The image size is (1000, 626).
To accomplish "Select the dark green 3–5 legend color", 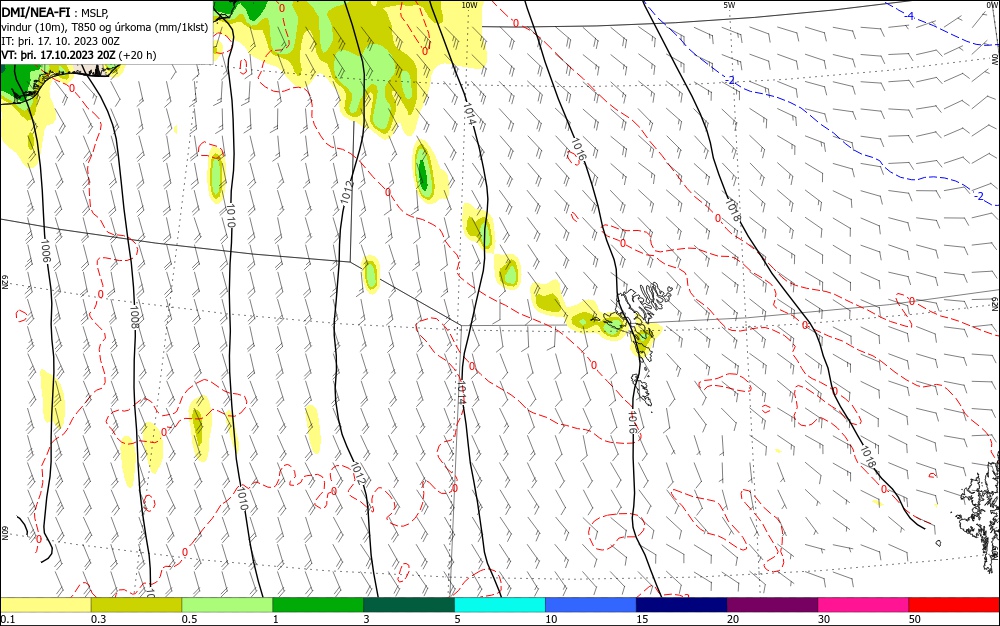I will coord(409,605).
